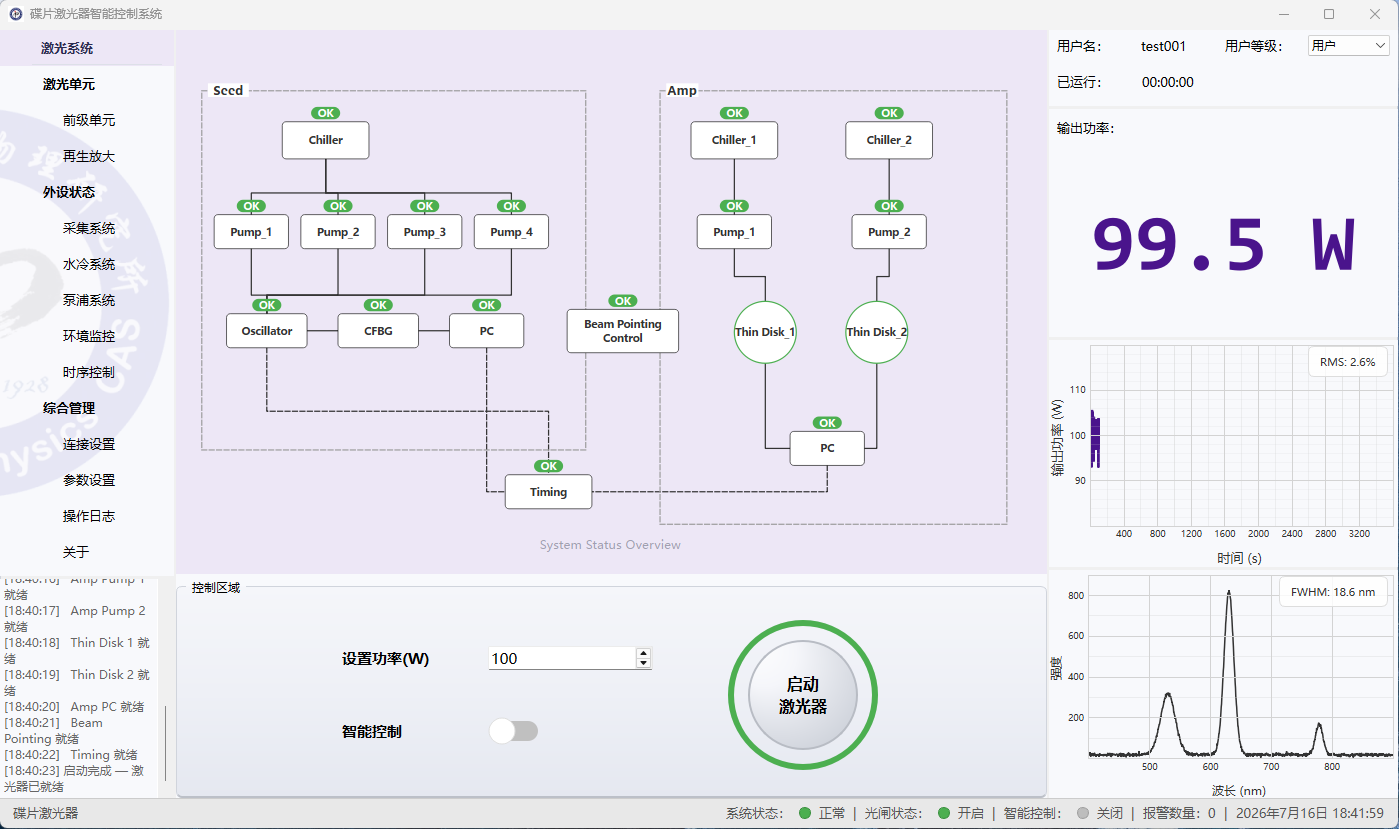Viewport: 1399px width, 829px height.
Task: Increase 设置功率 with the up arrow
Action: 643,653
